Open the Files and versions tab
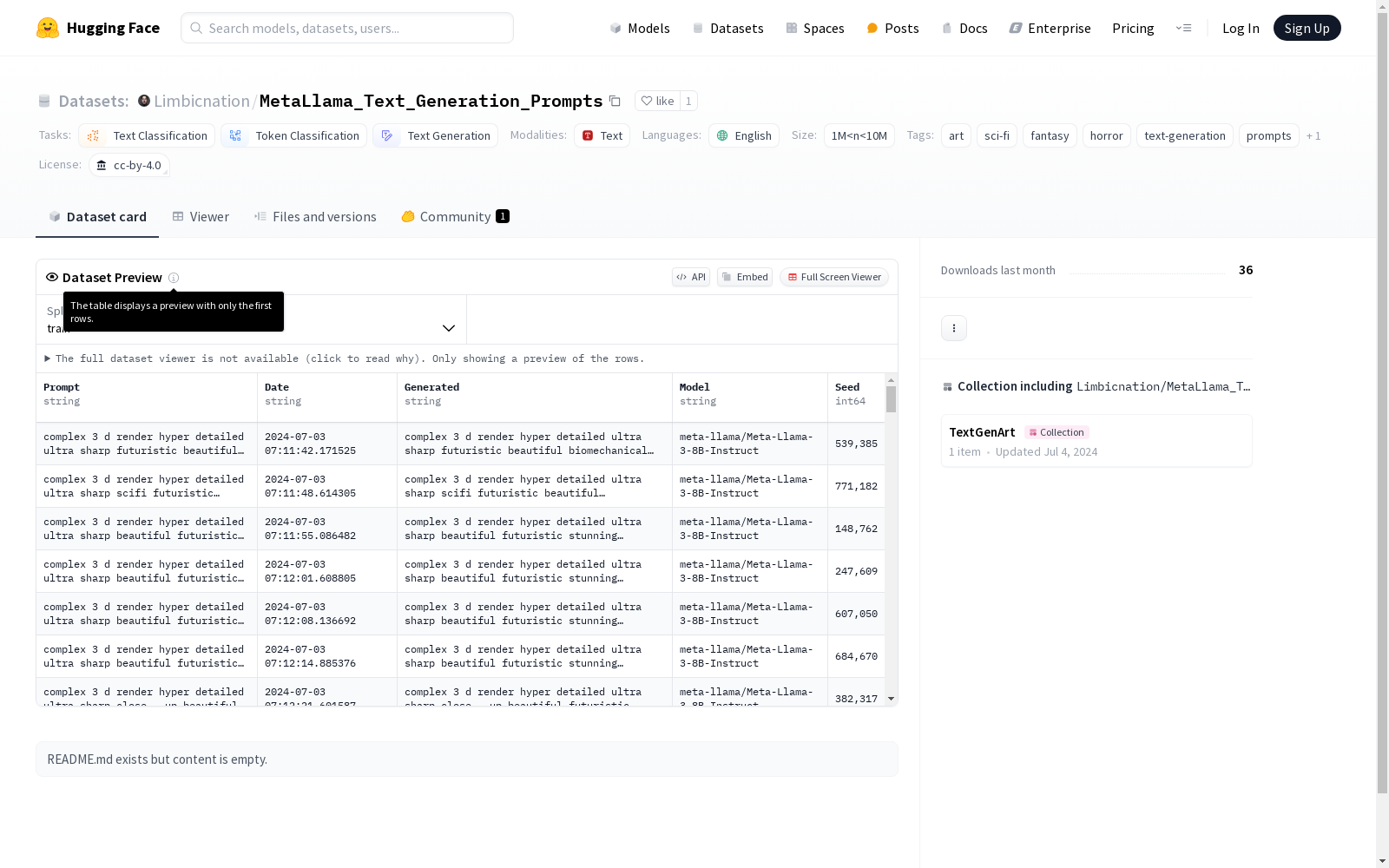The height and width of the screenshot is (868, 1389). (x=315, y=217)
